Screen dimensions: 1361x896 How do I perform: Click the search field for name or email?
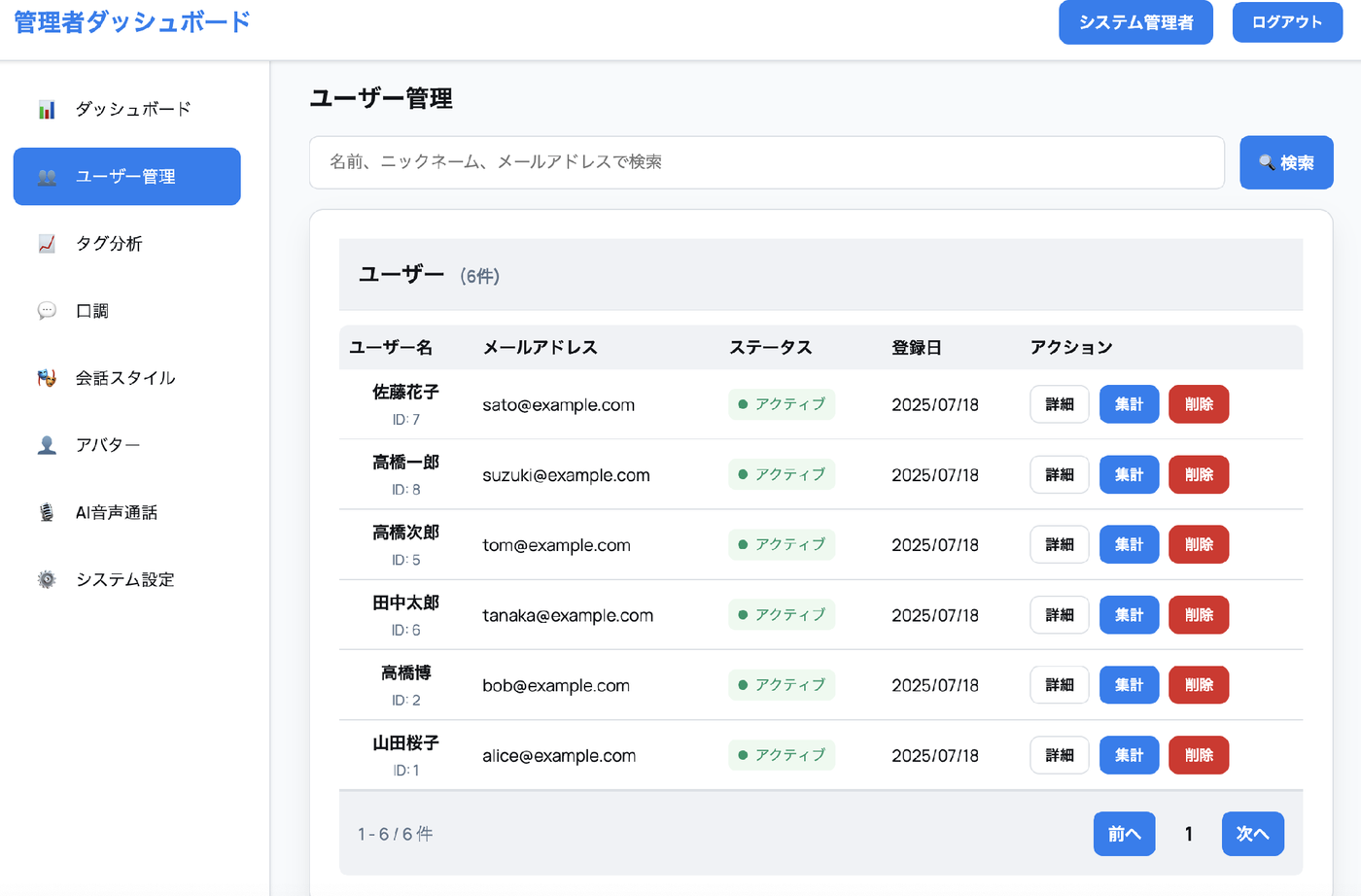pos(767,162)
